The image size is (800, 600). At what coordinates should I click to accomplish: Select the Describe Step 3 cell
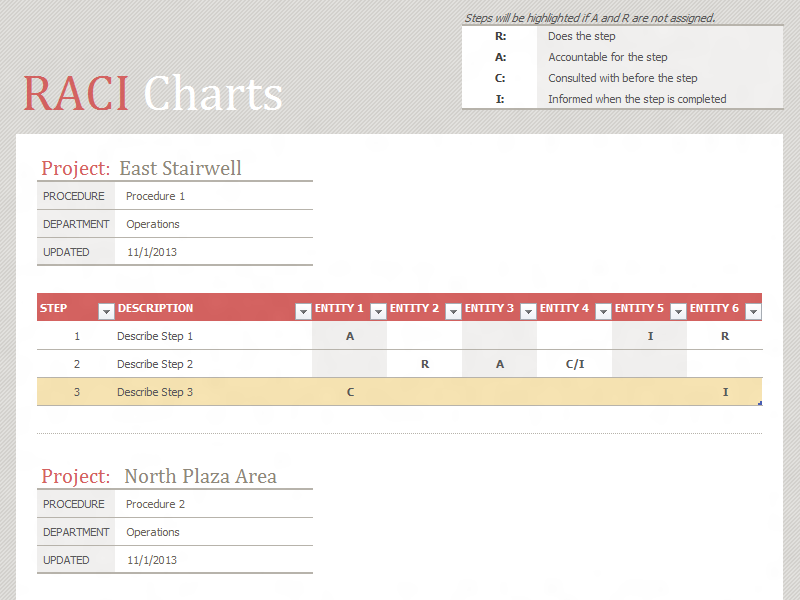tap(214, 392)
